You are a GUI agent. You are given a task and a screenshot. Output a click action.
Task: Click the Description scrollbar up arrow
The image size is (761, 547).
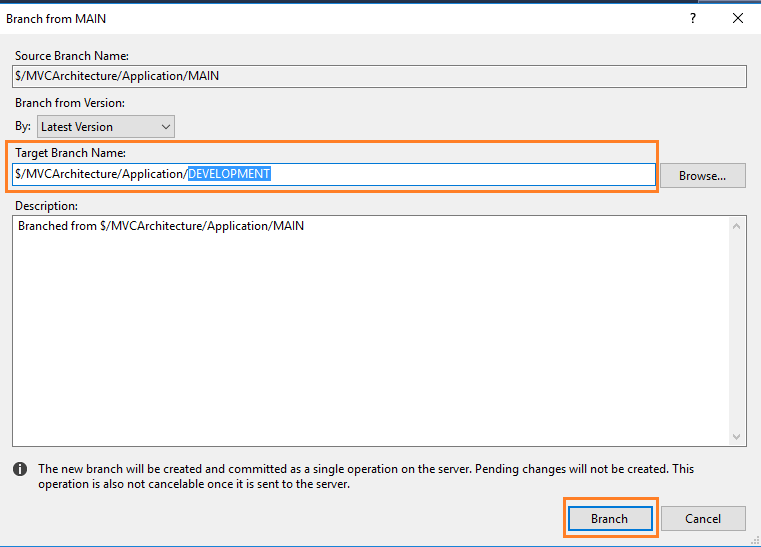coord(736,226)
